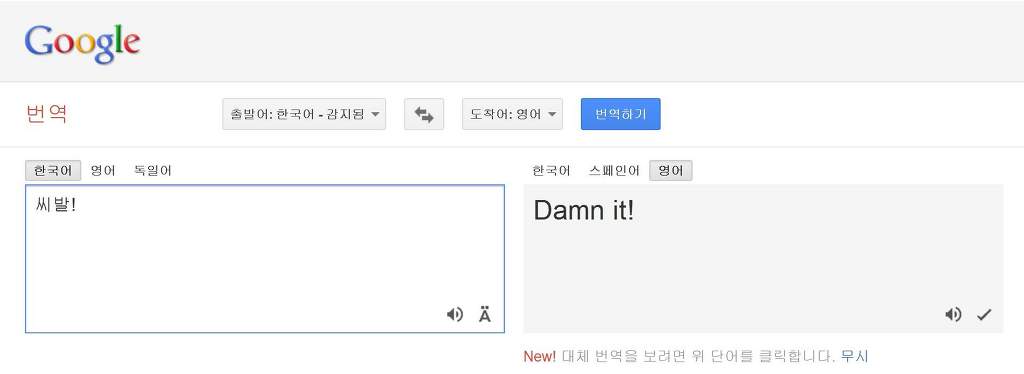This screenshot has width=1024, height=374.
Task: Click the translated text 'Damn it!'
Action: (584, 210)
